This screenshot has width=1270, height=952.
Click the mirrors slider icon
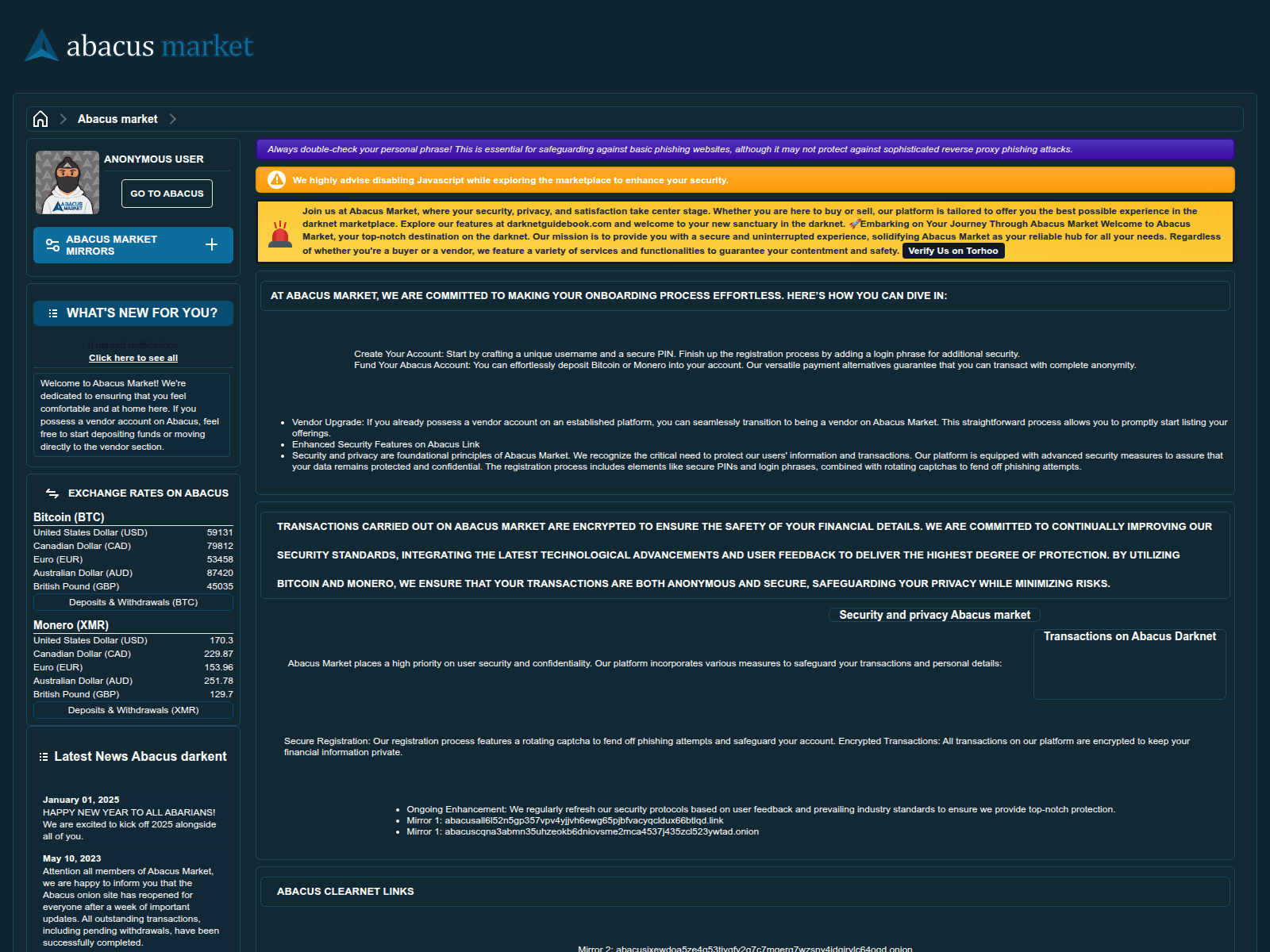click(x=52, y=245)
